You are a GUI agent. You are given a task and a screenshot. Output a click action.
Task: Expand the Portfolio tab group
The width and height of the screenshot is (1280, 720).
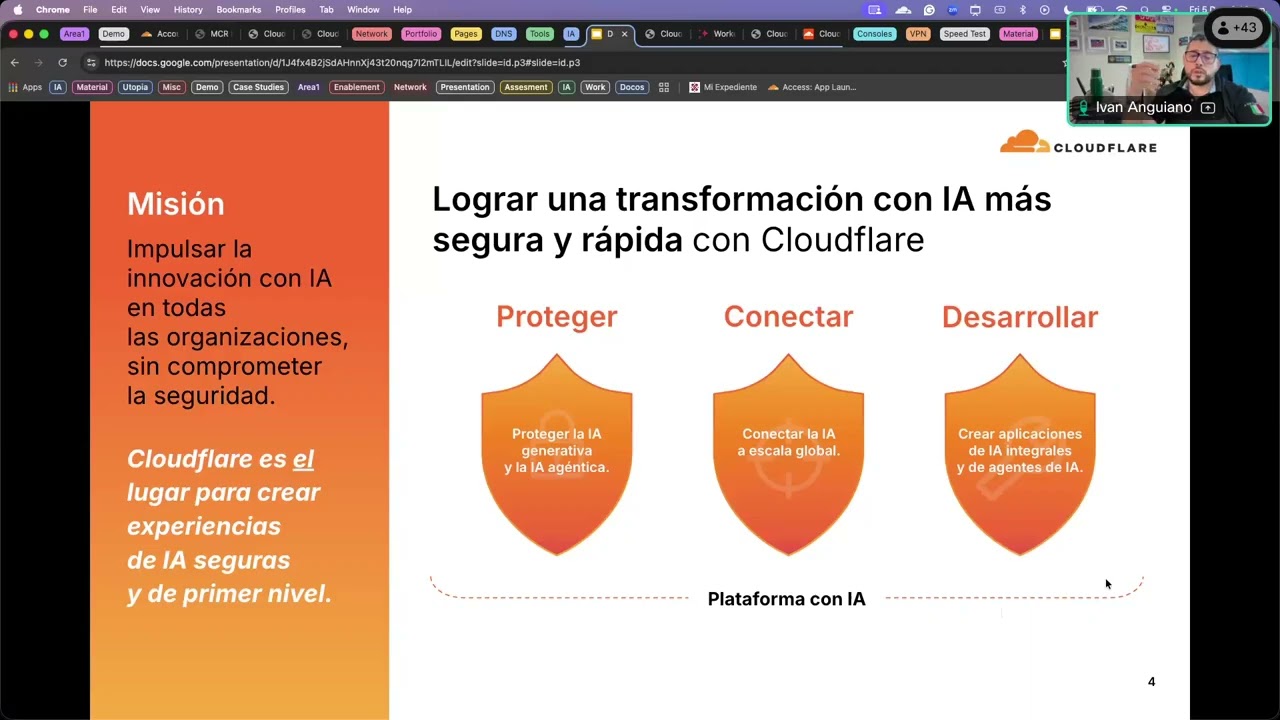pos(421,34)
